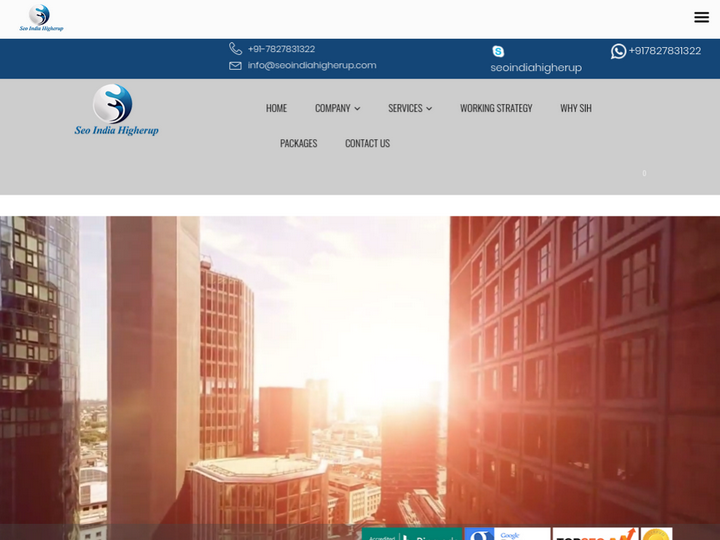Click the info@seoindiahigherup.com email link

312,66
